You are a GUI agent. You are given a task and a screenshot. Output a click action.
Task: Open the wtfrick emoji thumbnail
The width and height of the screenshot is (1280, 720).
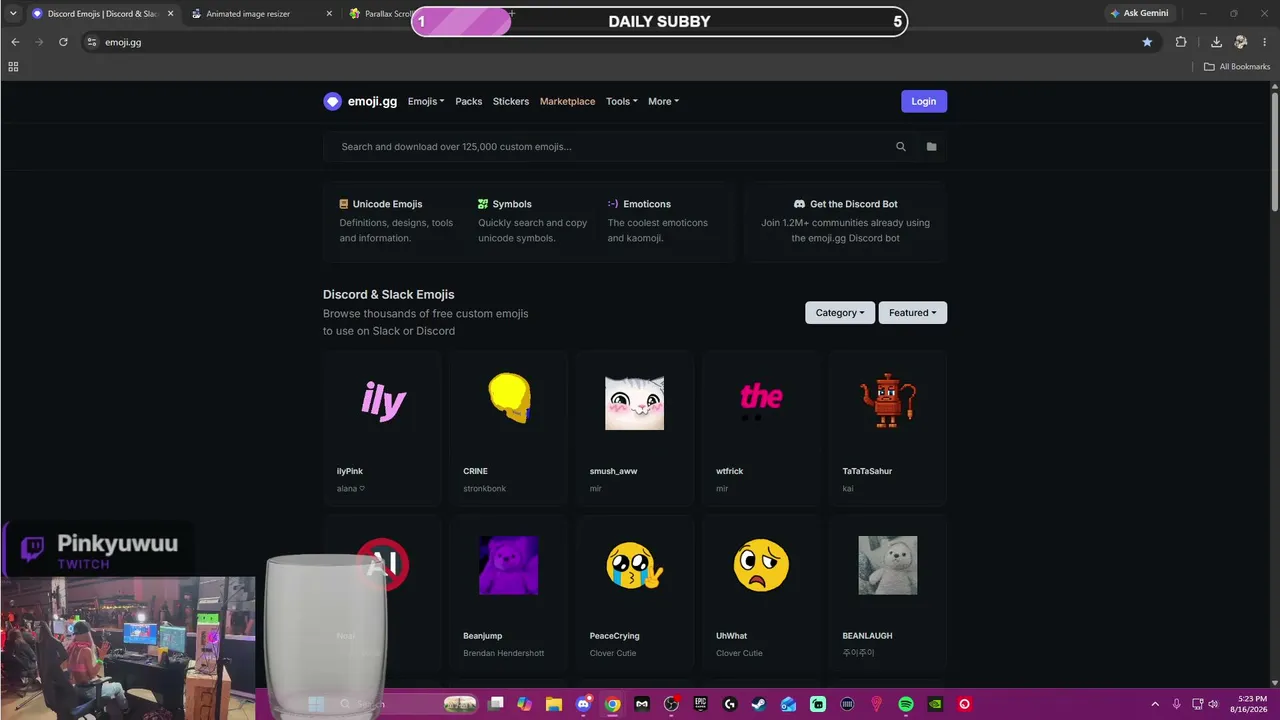click(x=761, y=399)
